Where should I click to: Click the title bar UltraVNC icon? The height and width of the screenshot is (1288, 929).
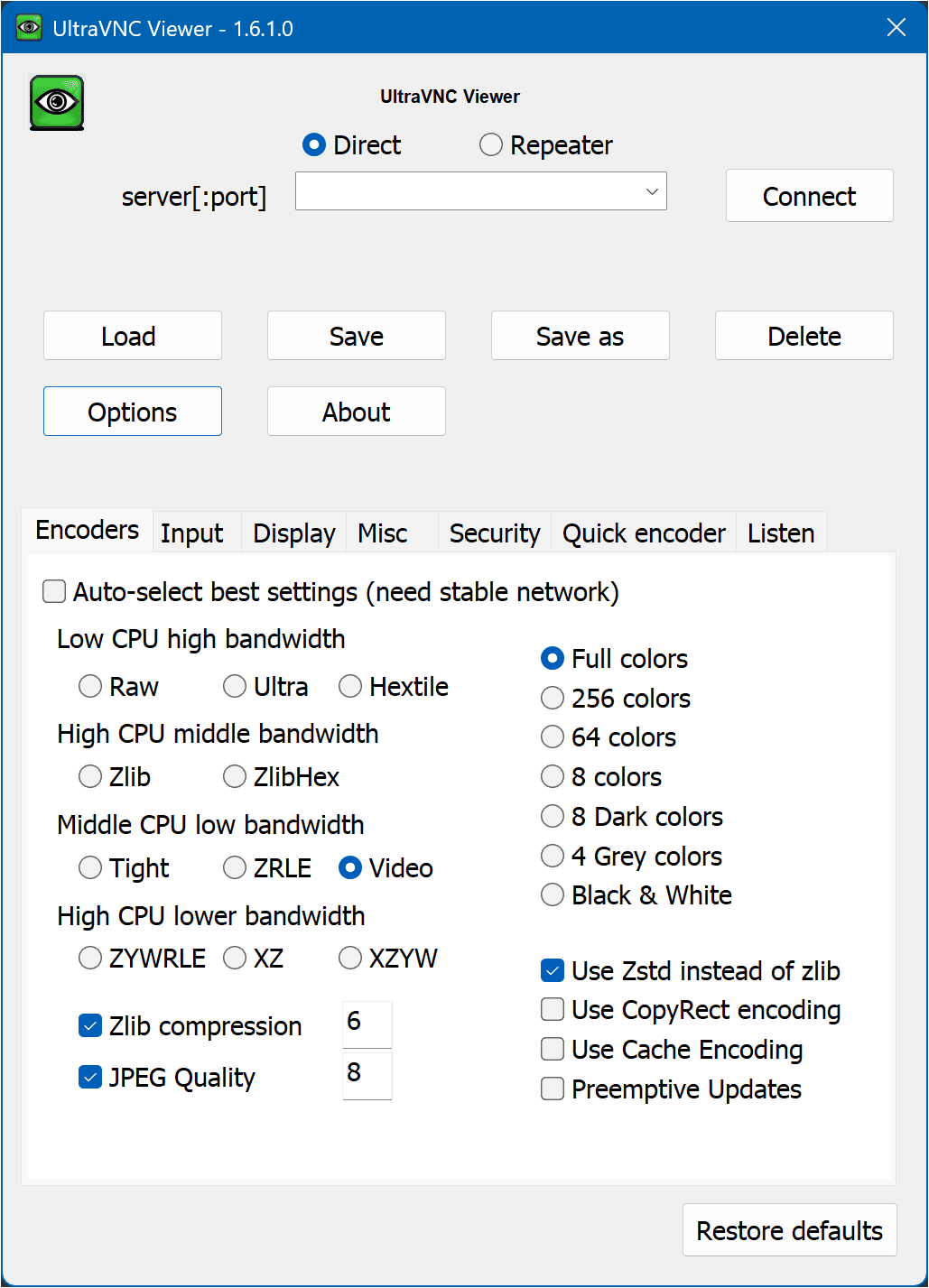click(29, 28)
